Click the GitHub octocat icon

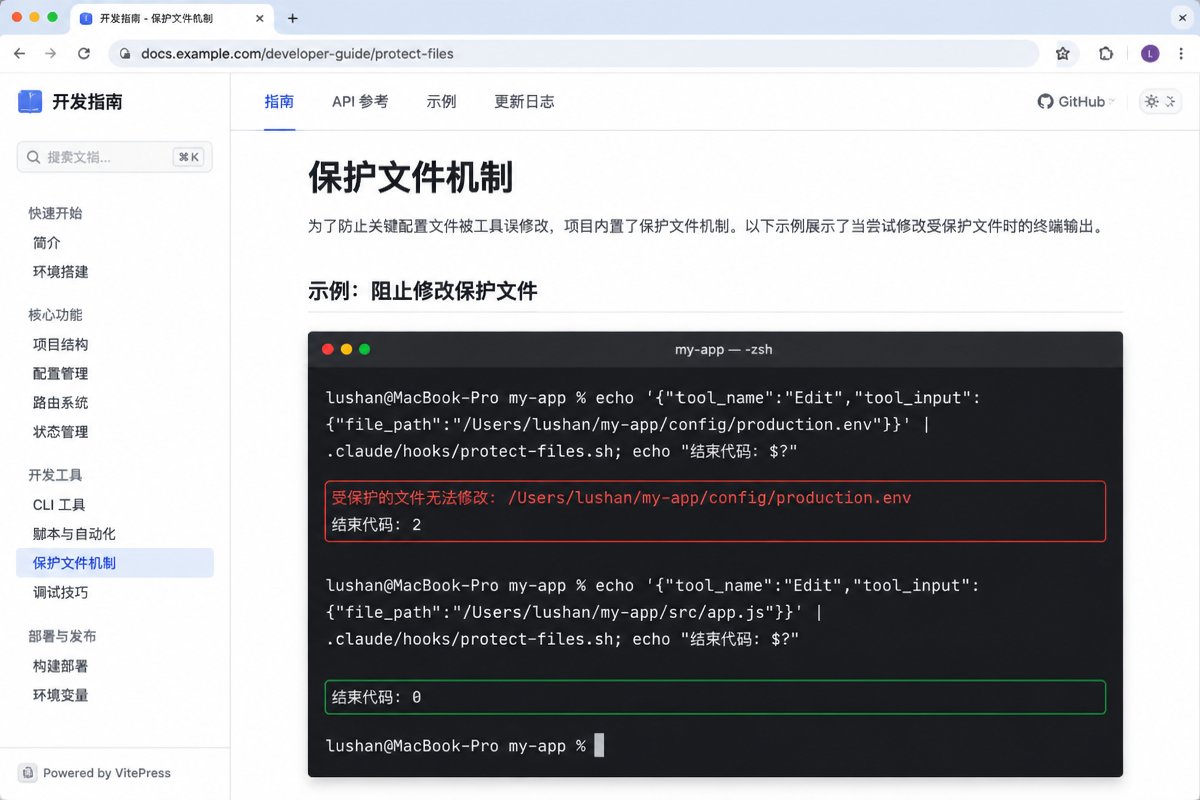click(x=1045, y=101)
